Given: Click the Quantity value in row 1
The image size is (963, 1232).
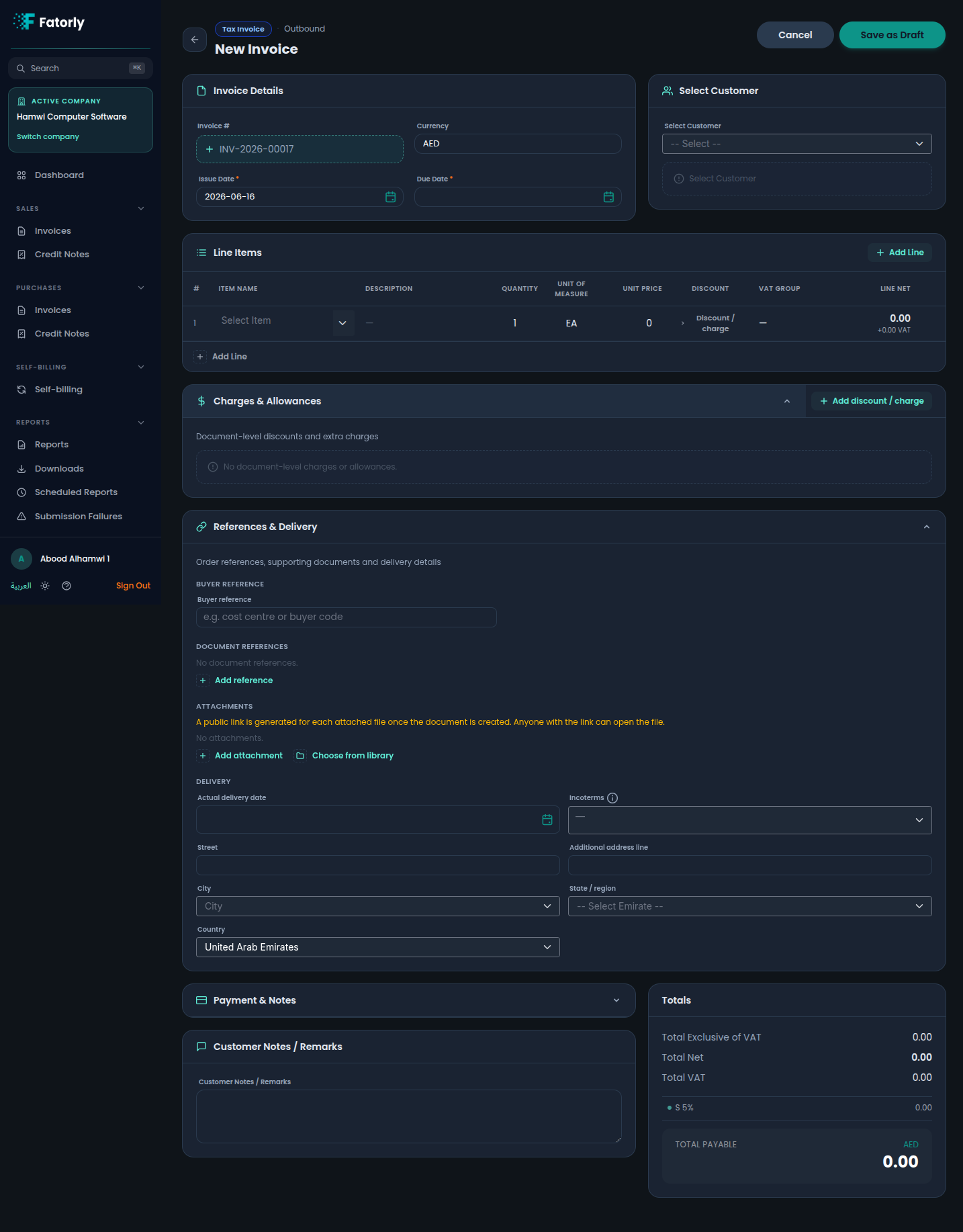Looking at the screenshot, I should 514,323.
